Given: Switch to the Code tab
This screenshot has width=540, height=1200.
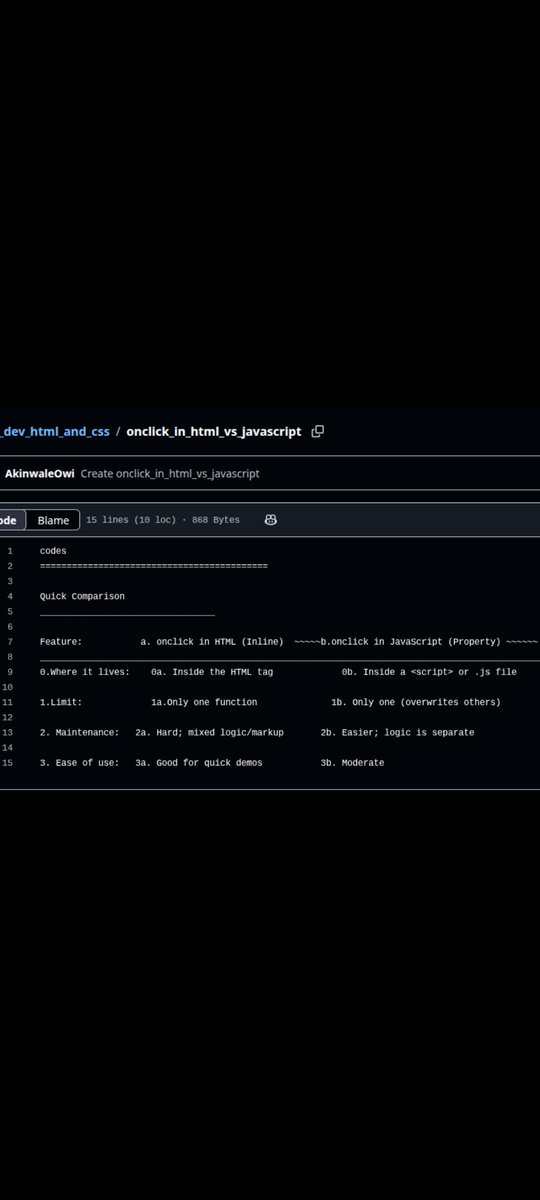Looking at the screenshot, I should (x=10, y=520).
